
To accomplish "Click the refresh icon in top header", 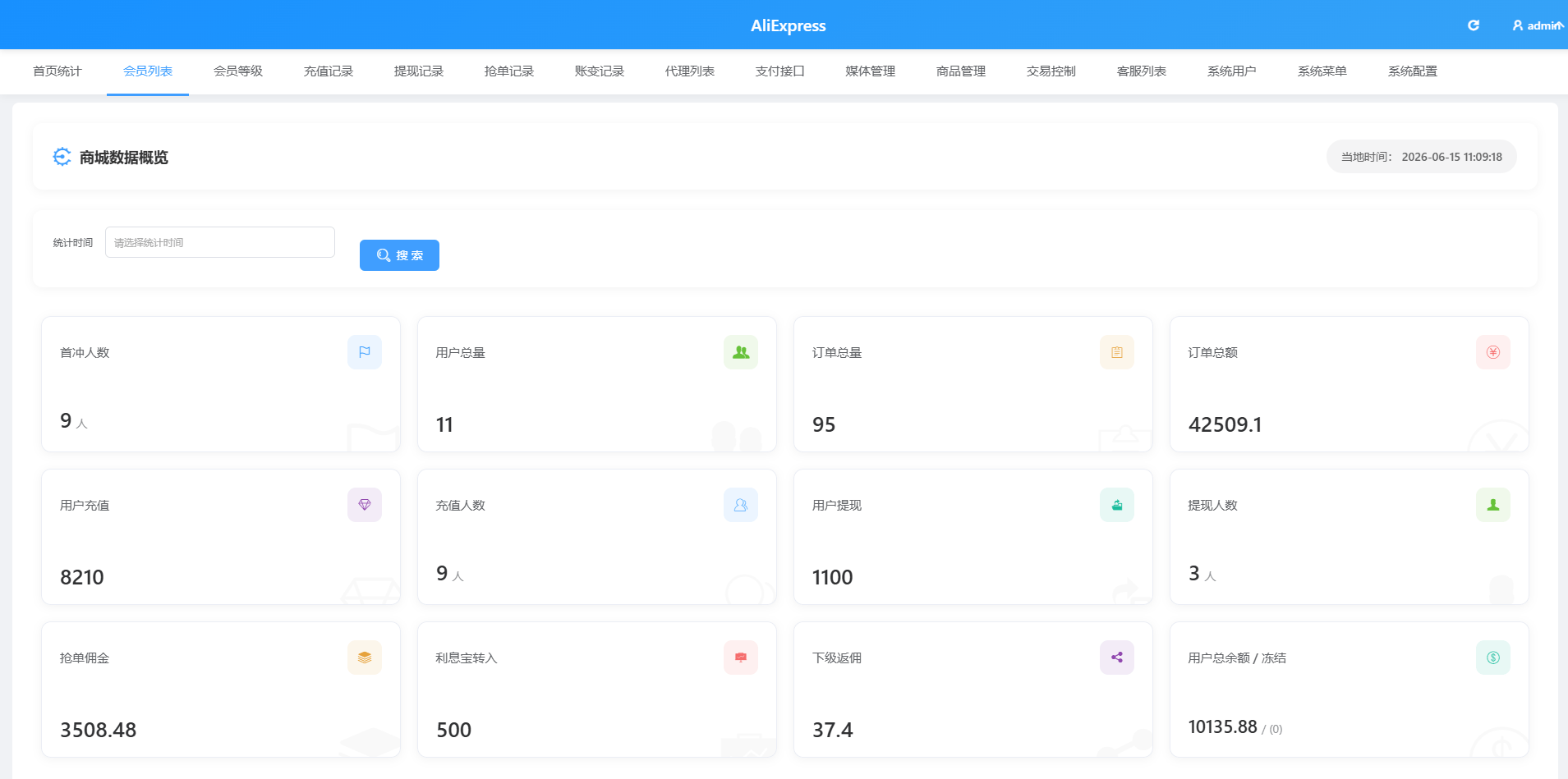I will 1474,25.
